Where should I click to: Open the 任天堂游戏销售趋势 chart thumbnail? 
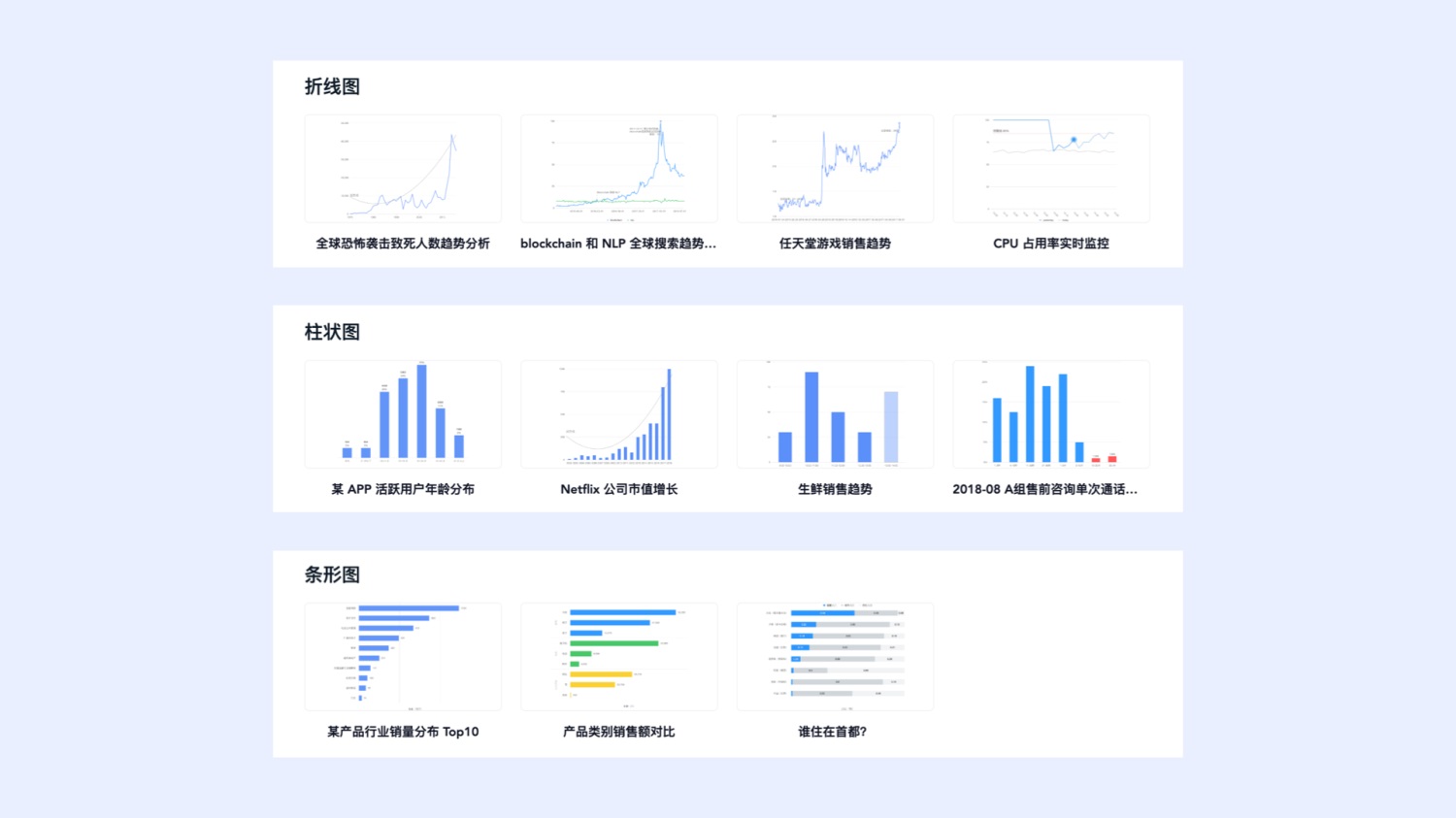(x=835, y=169)
